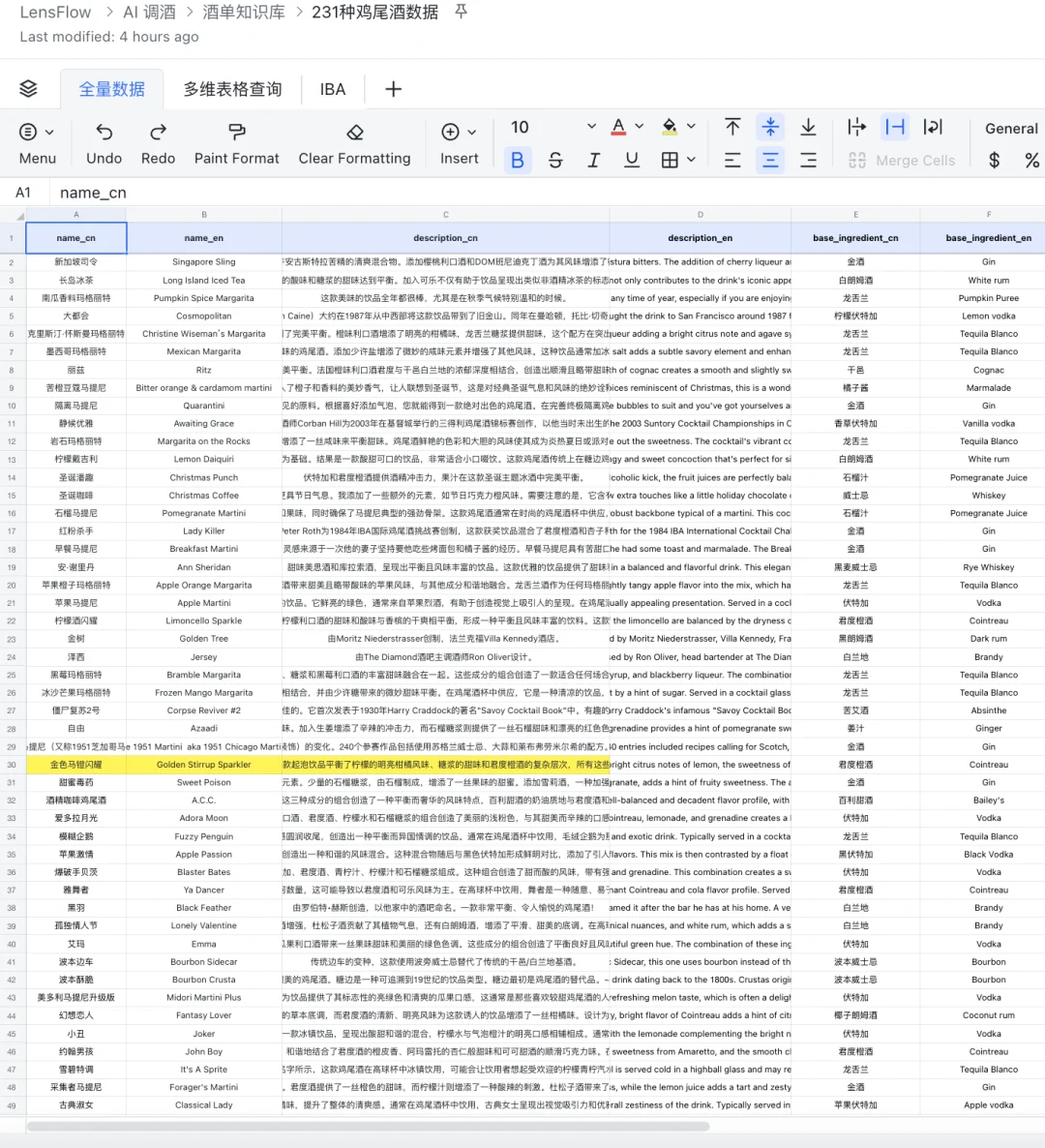Click the Menu circle icon

[28, 132]
